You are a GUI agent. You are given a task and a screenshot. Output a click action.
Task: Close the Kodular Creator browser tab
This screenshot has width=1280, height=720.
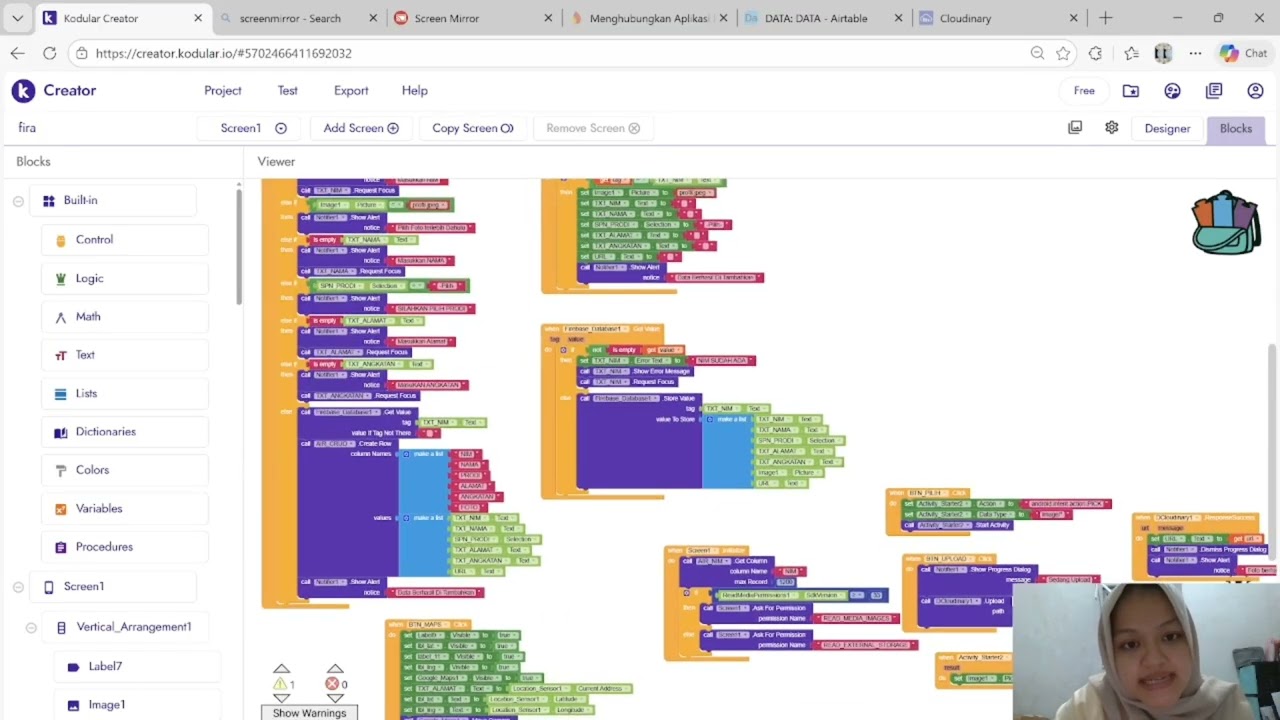[x=198, y=18]
